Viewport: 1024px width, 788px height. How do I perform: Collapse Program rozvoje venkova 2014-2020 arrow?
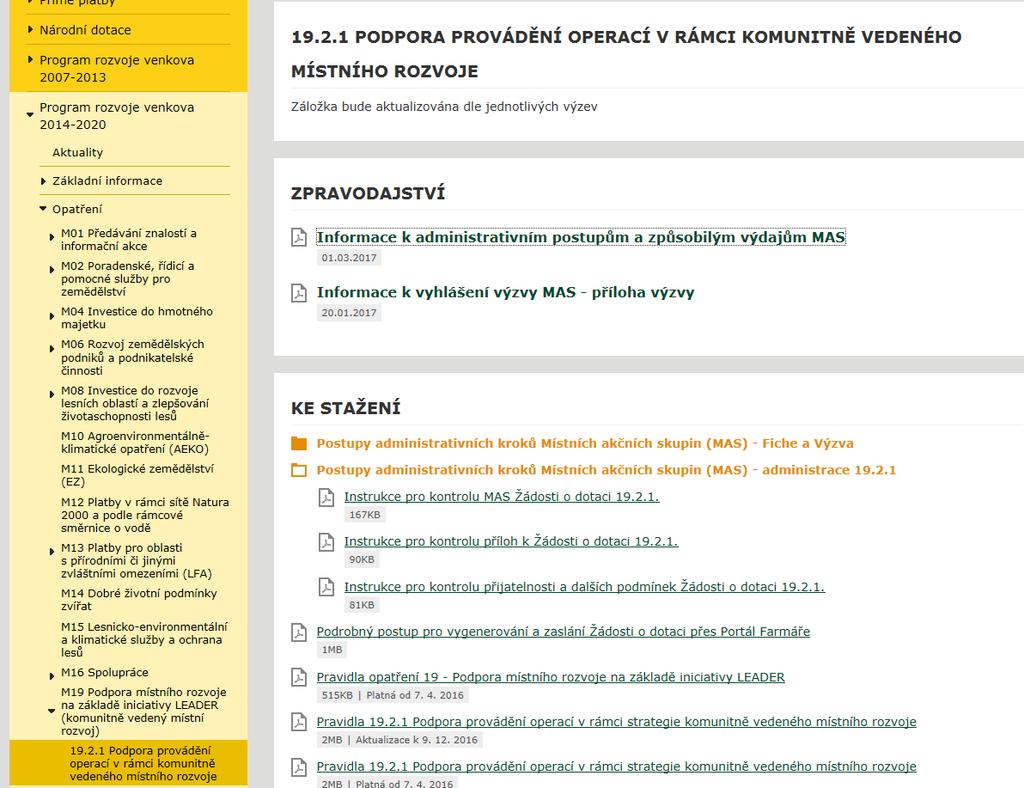click(x=30, y=114)
